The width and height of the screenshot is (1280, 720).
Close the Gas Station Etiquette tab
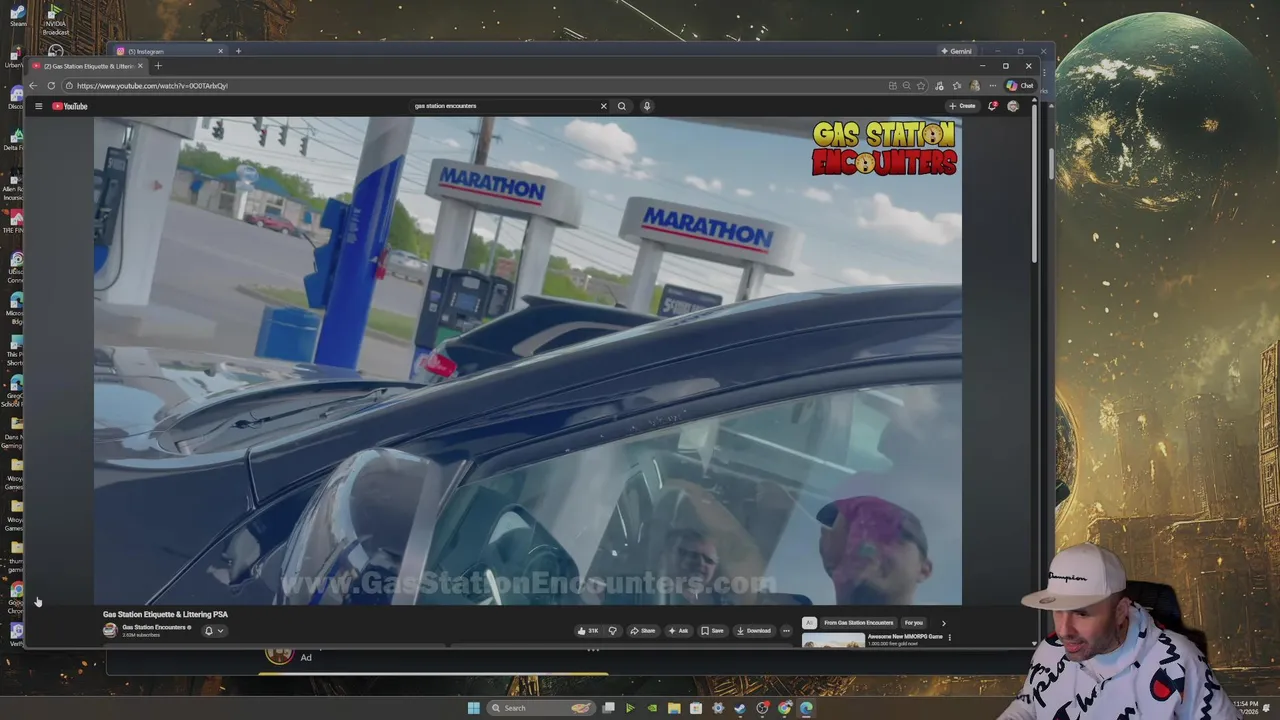click(x=140, y=66)
